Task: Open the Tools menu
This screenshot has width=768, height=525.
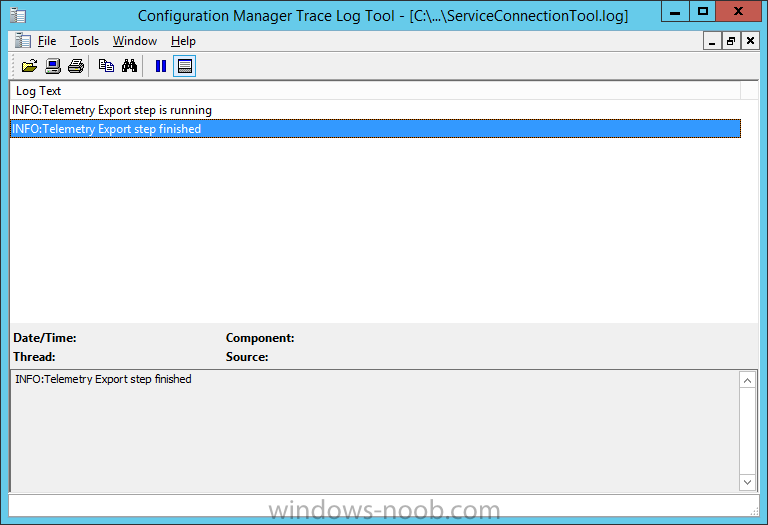Action: coord(84,41)
